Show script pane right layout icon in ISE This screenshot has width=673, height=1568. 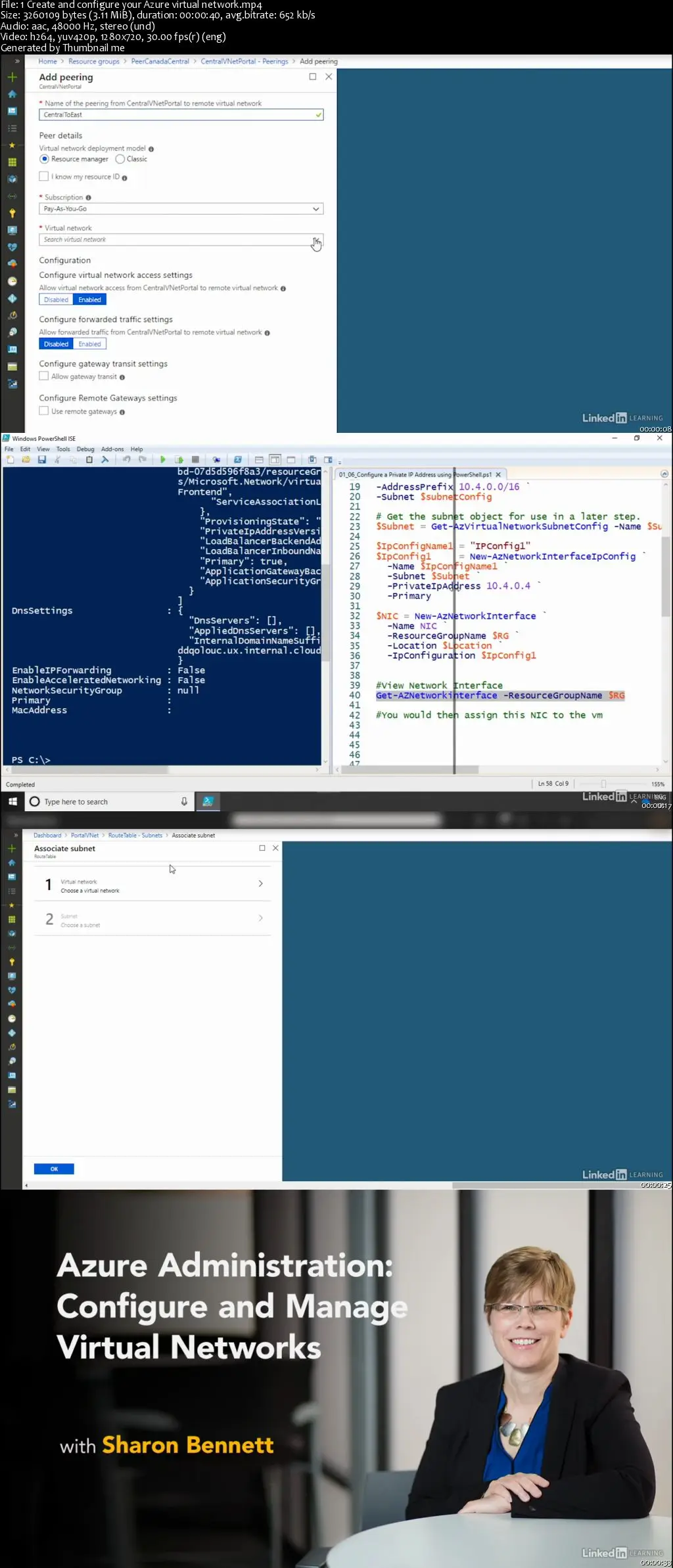(x=275, y=460)
